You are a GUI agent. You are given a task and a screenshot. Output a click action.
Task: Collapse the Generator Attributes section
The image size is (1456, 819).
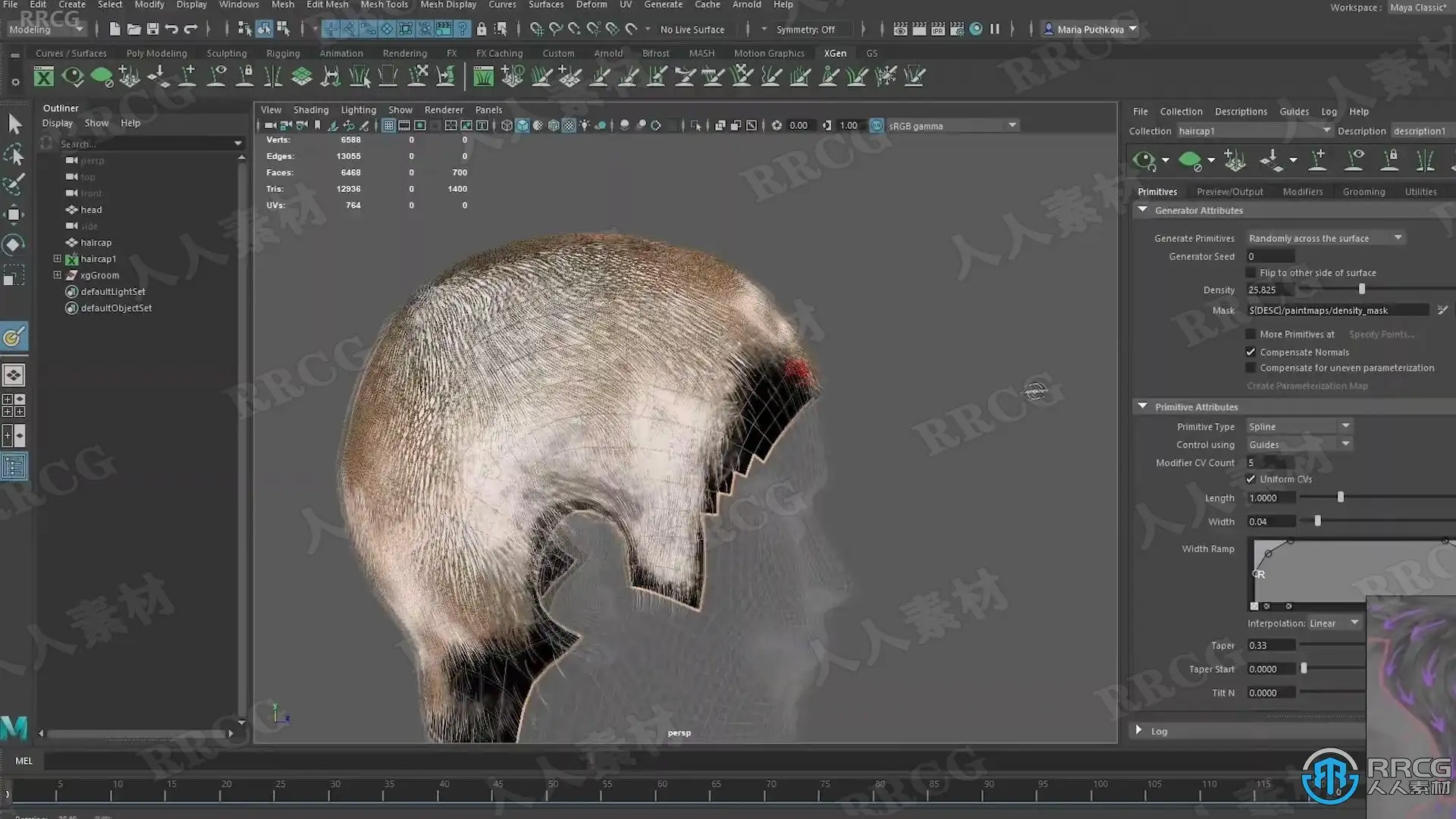click(1143, 210)
